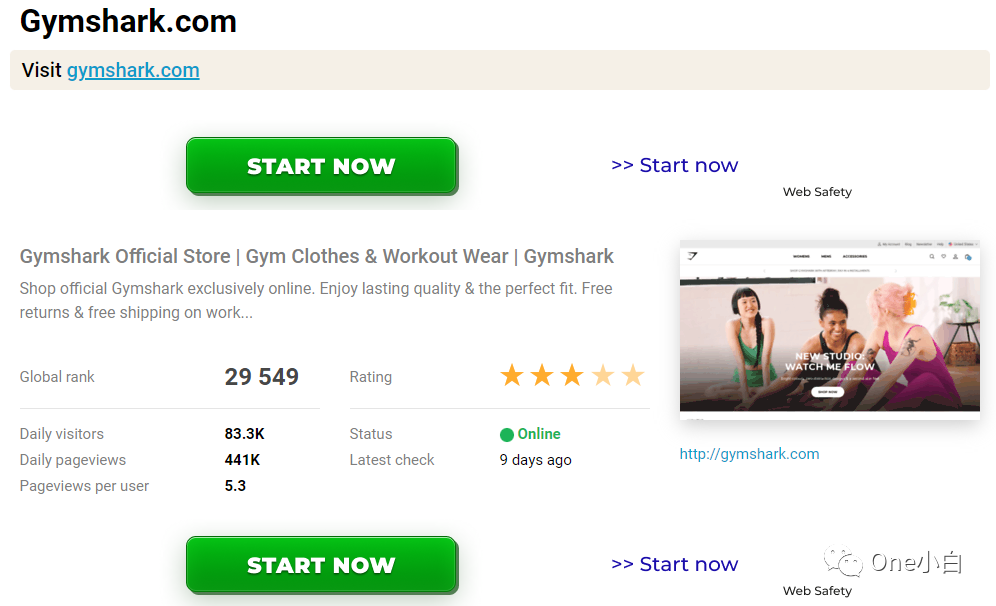Click the Gymshark Official Store title
The image size is (996, 606).
point(316,256)
